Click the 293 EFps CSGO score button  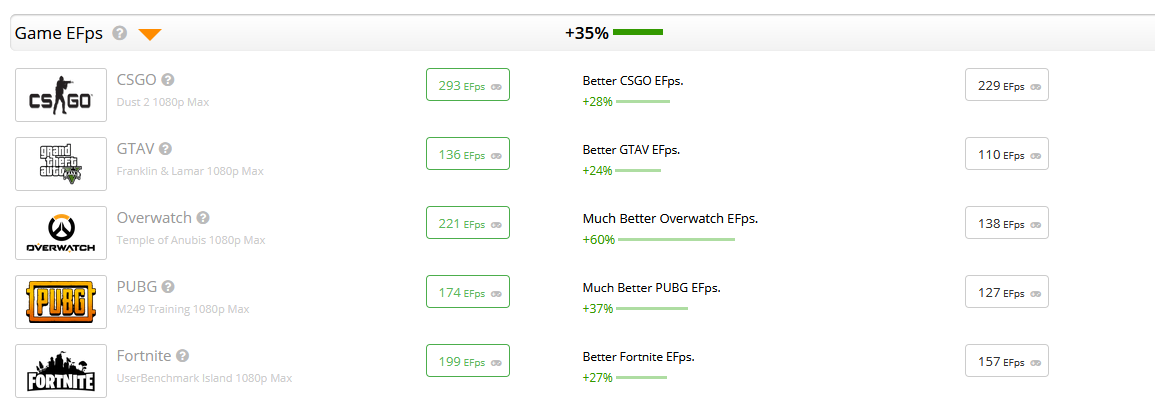467,86
